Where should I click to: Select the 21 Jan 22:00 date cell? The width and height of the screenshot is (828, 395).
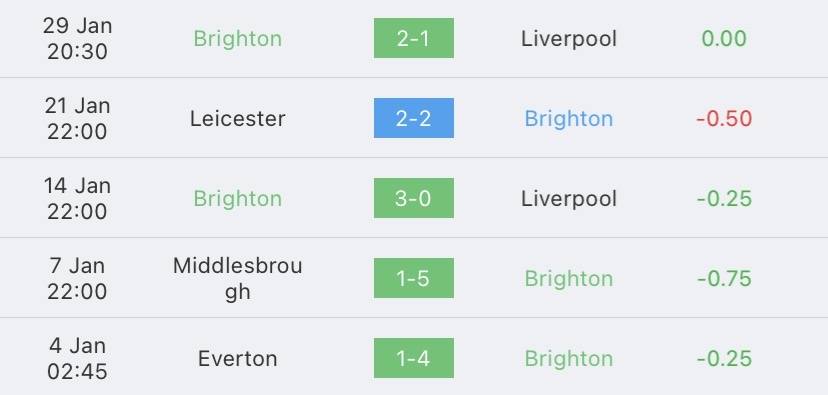click(77, 118)
